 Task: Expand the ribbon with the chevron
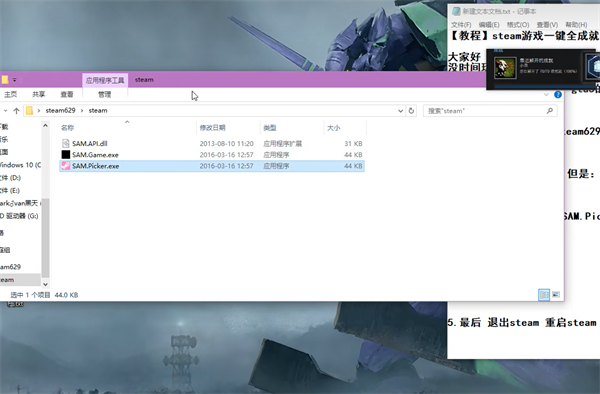pyautogui.click(x=546, y=94)
